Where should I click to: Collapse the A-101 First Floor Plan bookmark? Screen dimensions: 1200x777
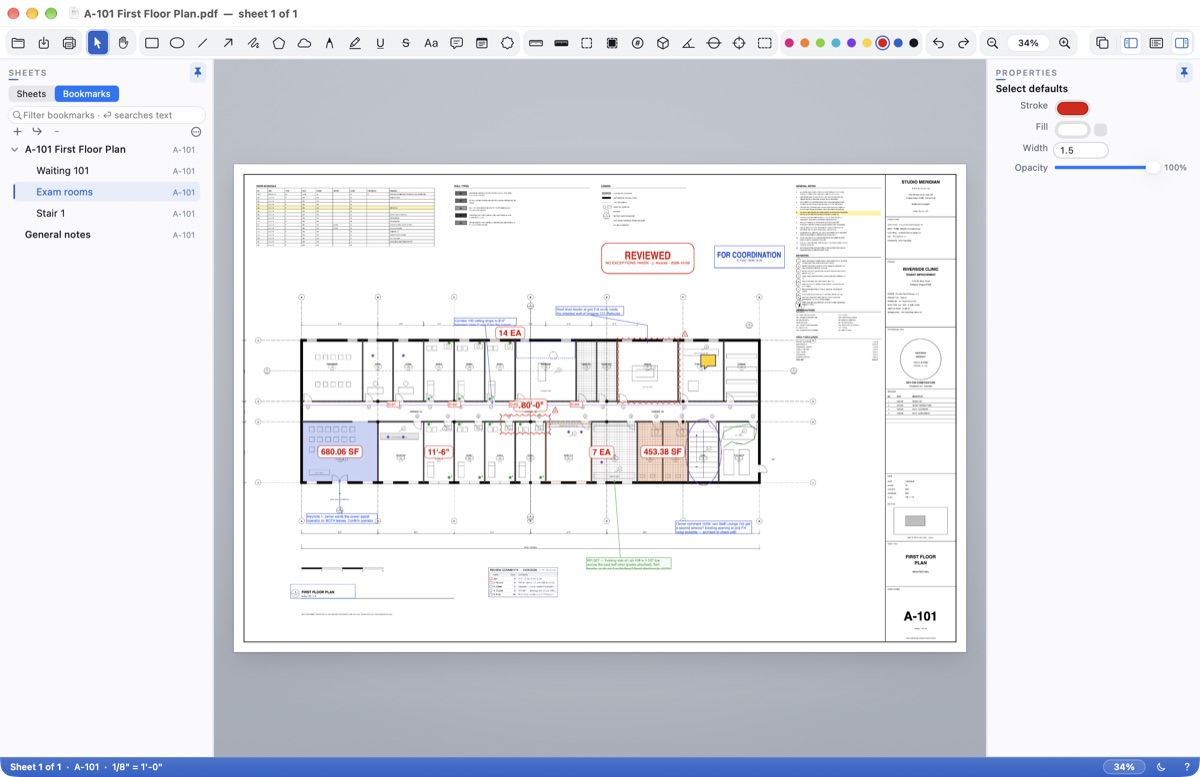(14, 150)
